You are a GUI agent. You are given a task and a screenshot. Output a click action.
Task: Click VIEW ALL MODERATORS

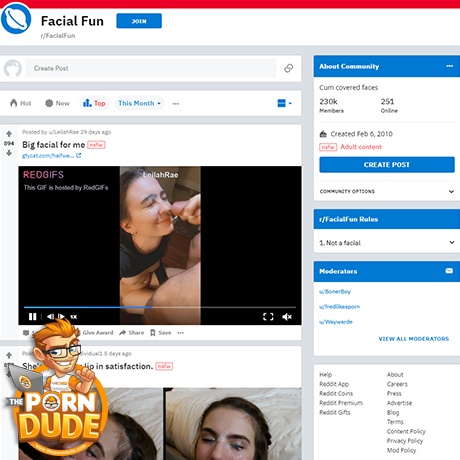tap(414, 339)
